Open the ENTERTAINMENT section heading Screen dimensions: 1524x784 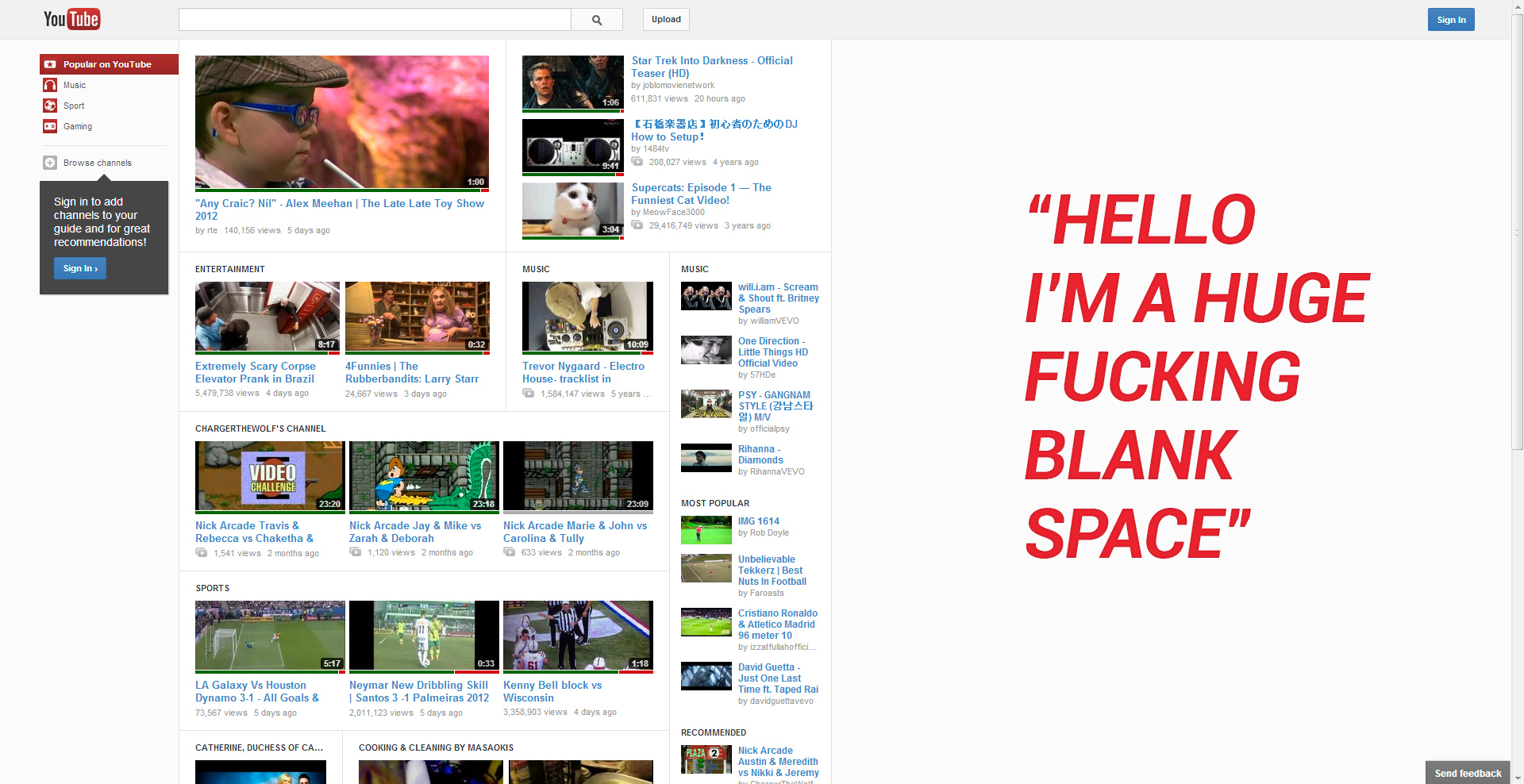[x=230, y=269]
